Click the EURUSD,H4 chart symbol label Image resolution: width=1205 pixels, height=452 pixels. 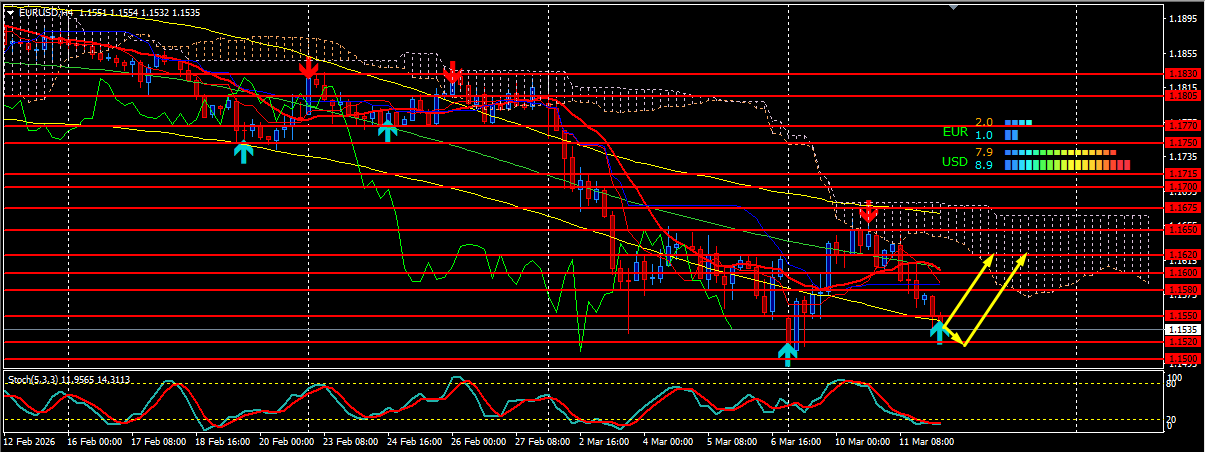pos(47,12)
